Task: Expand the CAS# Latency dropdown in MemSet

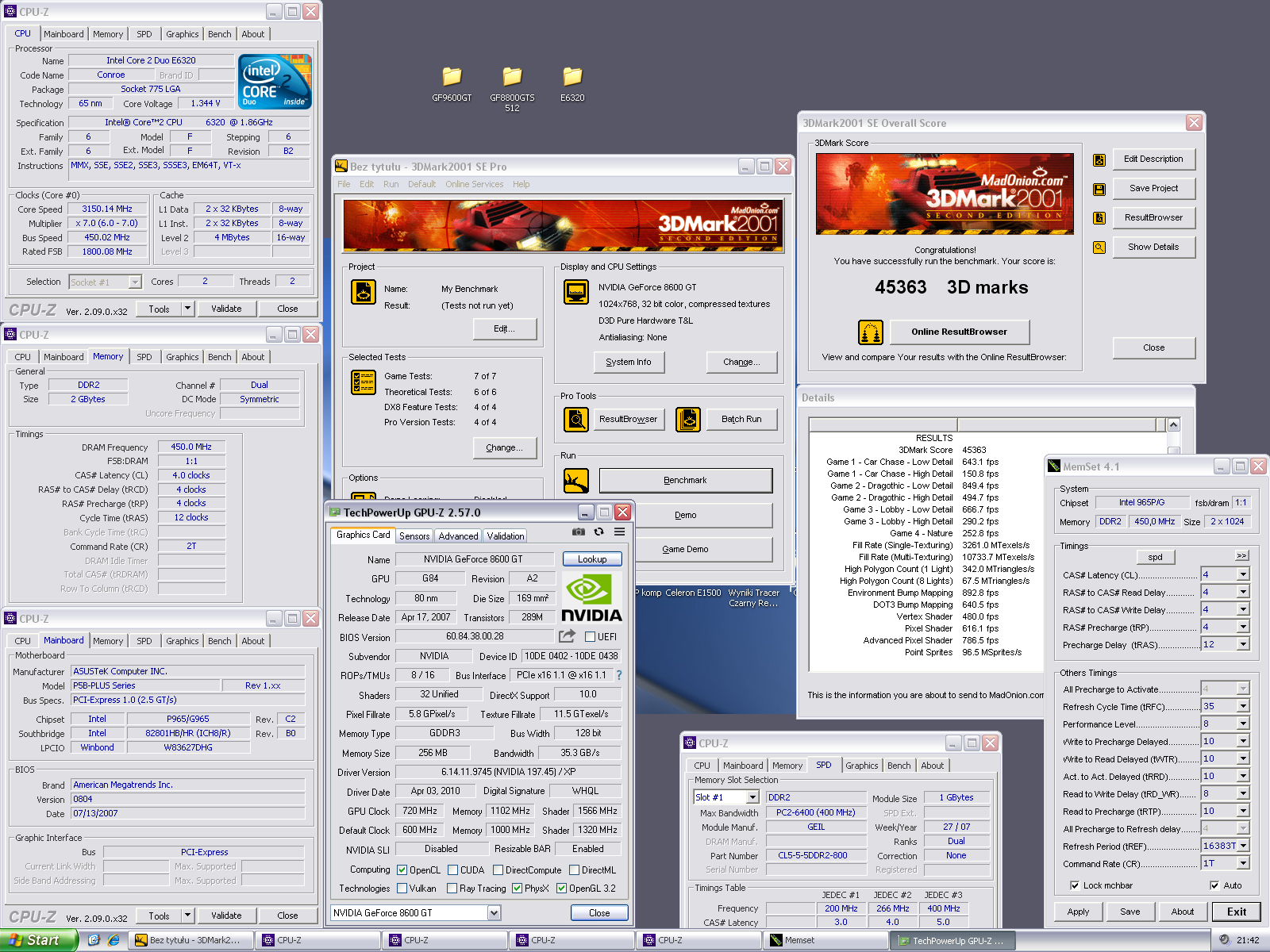Action: tap(1243, 574)
